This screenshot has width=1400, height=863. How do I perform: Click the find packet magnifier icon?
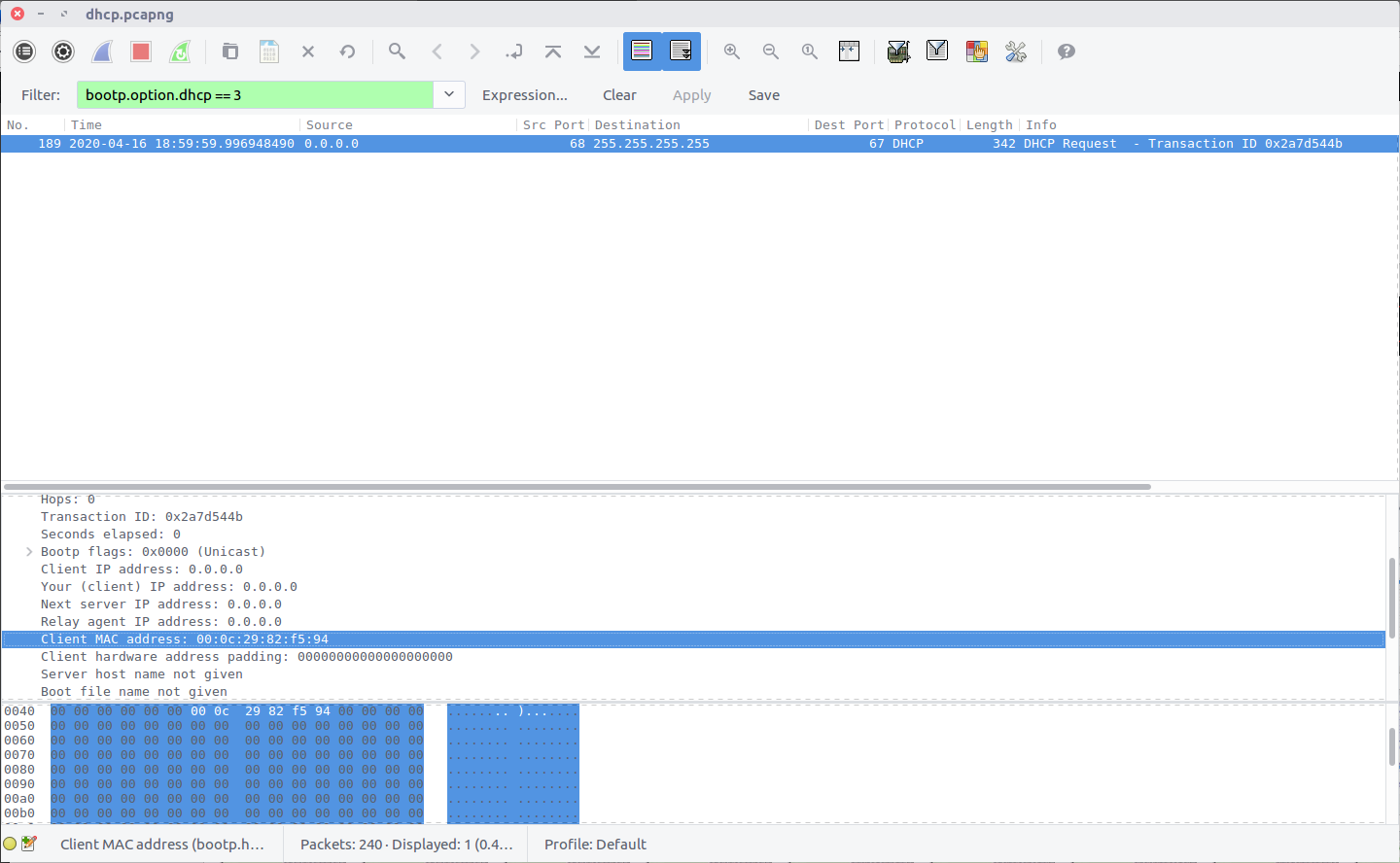tap(397, 52)
